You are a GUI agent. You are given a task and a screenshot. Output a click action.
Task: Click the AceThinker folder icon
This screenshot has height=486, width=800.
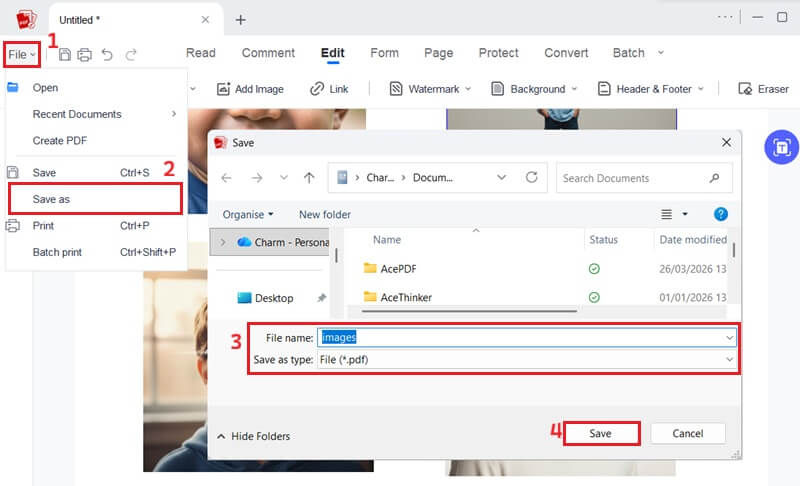(x=370, y=296)
